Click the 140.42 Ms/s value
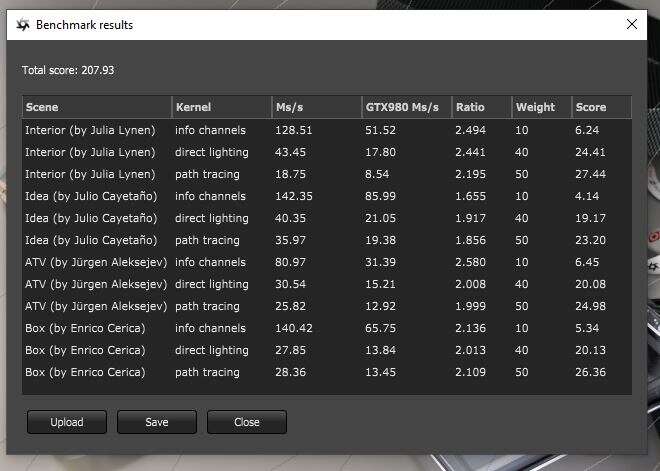The image size is (660, 471). pyautogui.click(x=294, y=328)
